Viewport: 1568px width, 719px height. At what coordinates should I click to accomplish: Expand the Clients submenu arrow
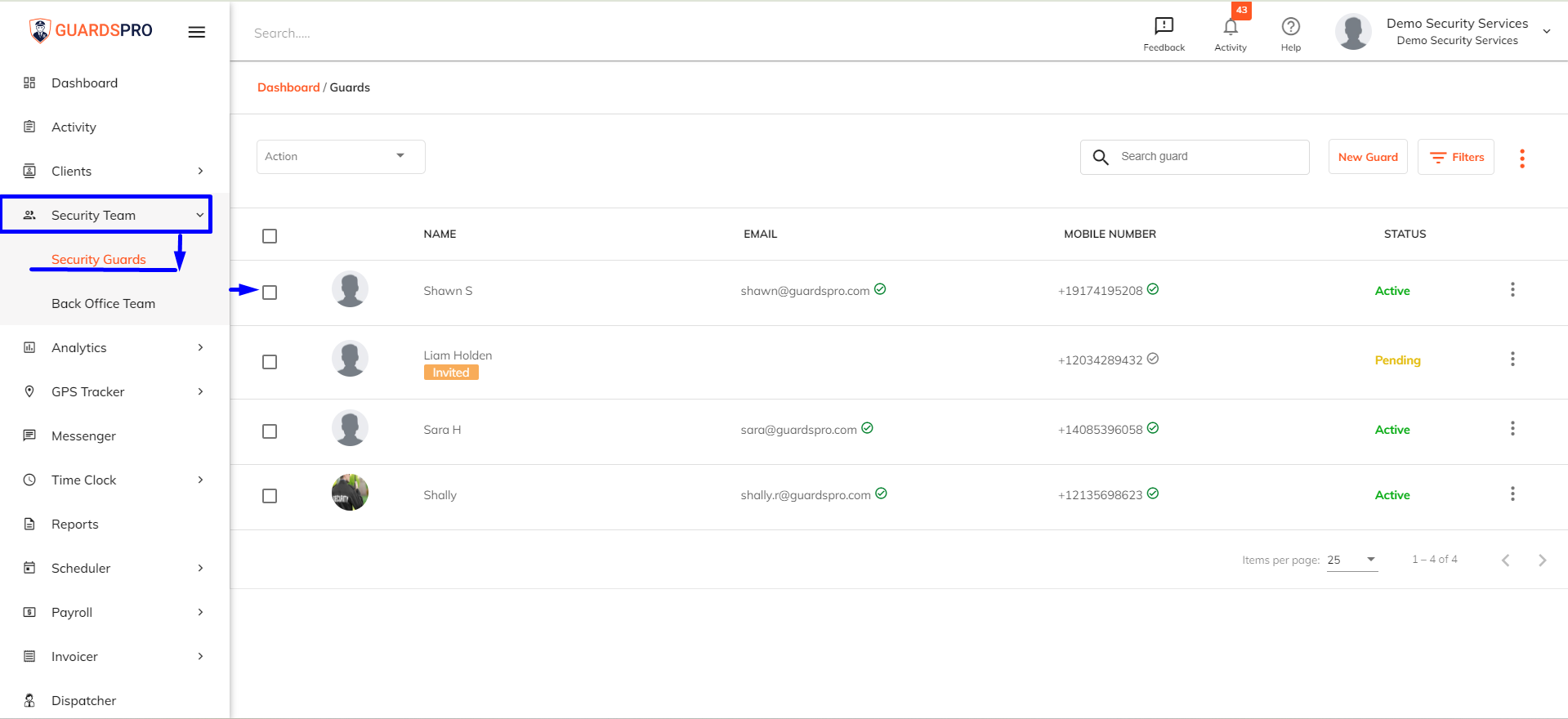[x=200, y=171]
